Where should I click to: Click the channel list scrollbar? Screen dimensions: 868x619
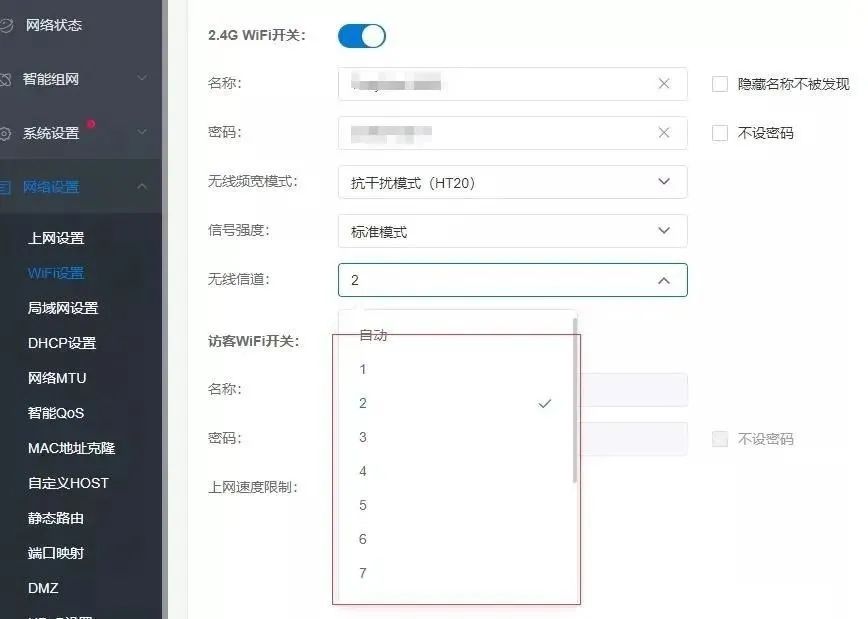coord(575,401)
